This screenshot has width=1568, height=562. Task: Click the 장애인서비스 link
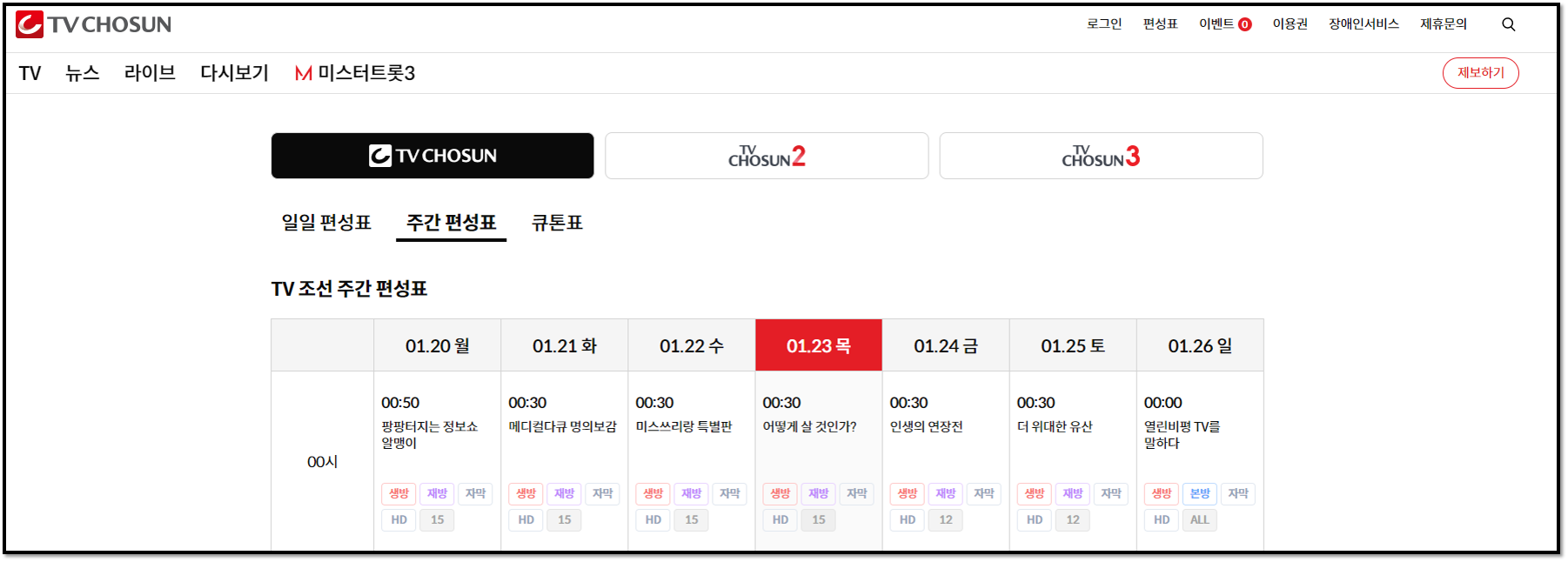(x=1364, y=24)
